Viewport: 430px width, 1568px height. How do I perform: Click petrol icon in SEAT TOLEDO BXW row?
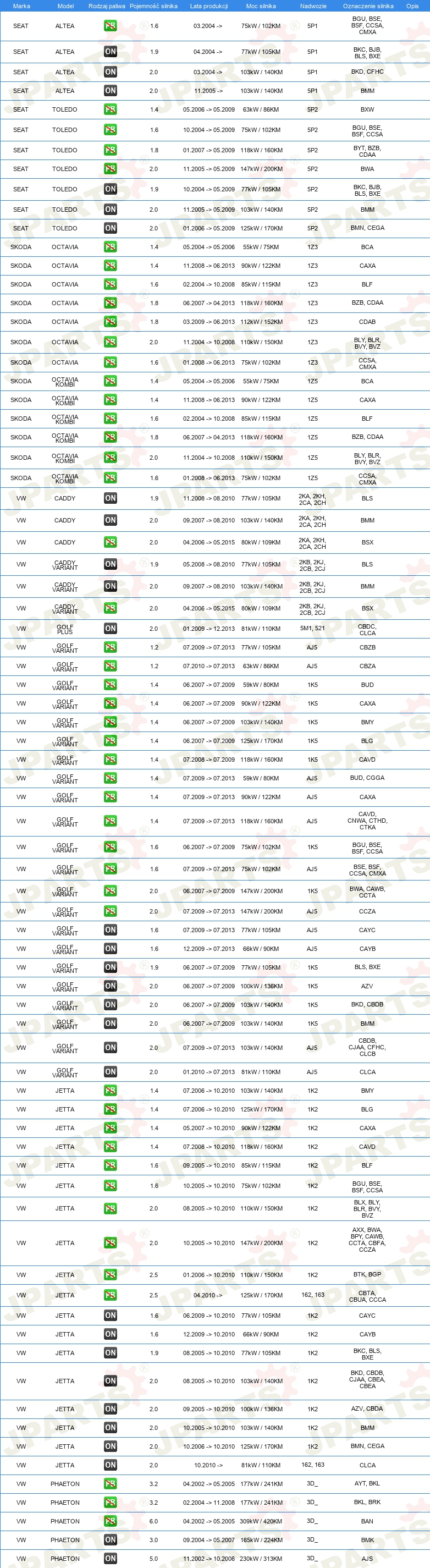pyautogui.click(x=110, y=109)
